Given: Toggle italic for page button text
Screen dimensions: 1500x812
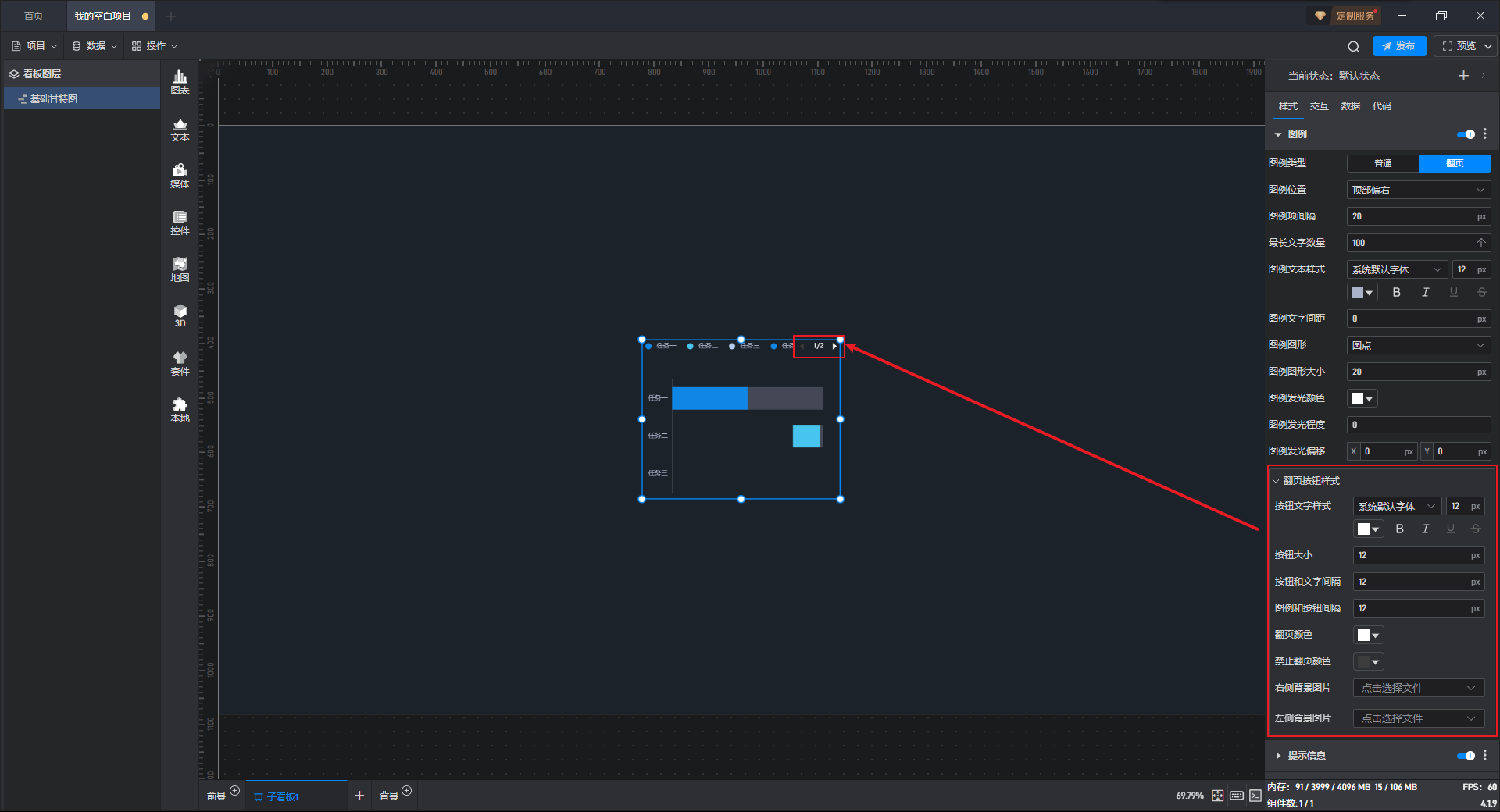Looking at the screenshot, I should point(1425,529).
